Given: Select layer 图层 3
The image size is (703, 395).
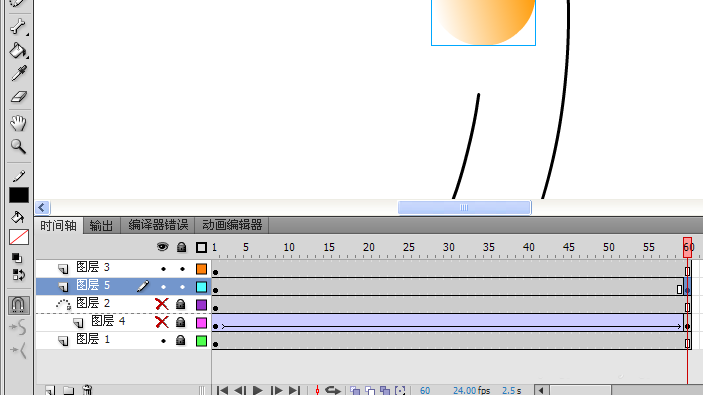Looking at the screenshot, I should tap(93, 267).
